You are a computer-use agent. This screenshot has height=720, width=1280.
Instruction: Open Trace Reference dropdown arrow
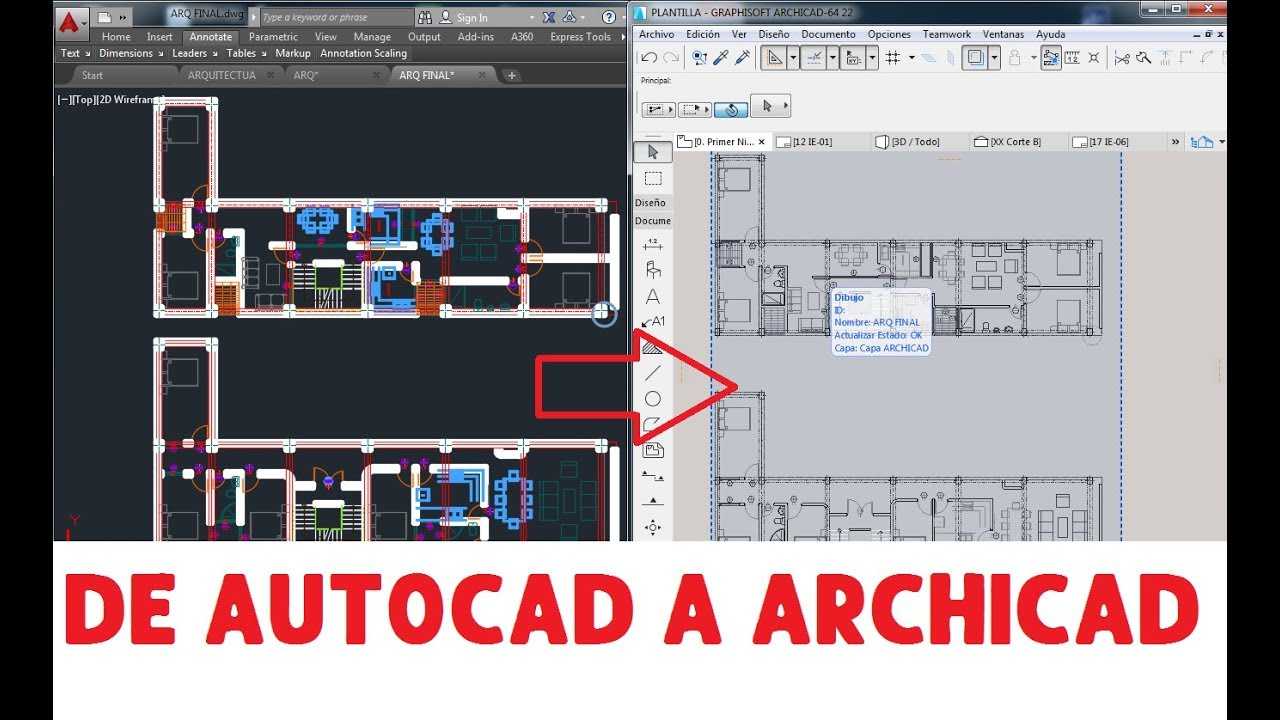click(x=995, y=58)
